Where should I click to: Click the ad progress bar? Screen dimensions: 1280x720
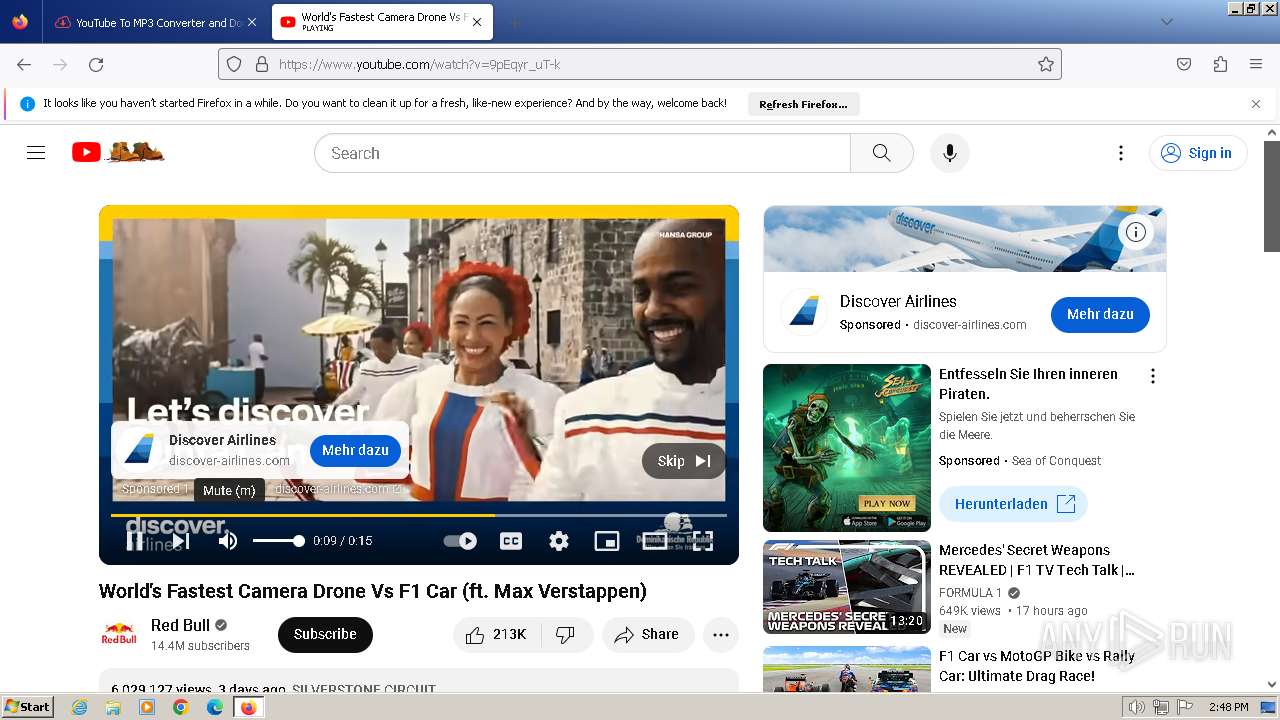point(419,515)
